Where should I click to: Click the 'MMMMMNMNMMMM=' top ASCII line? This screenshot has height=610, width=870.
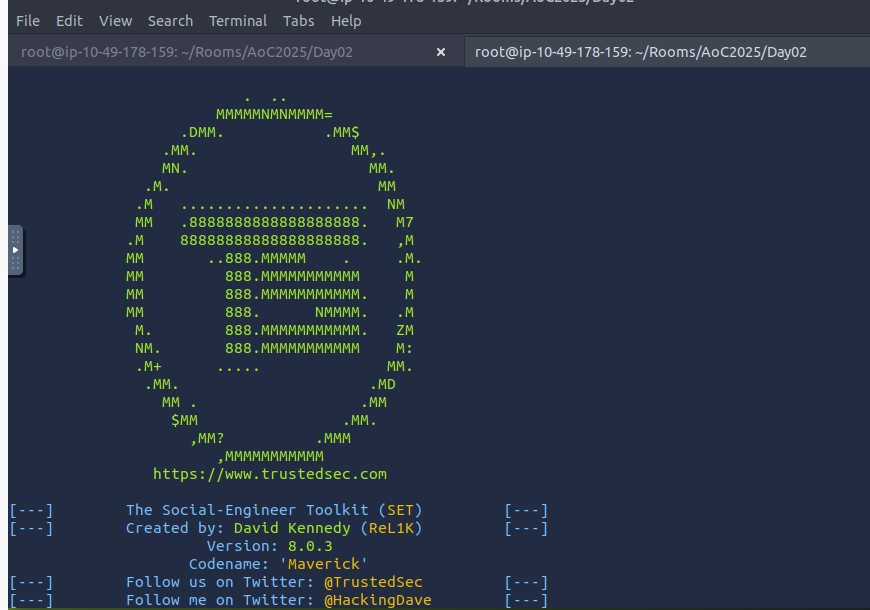pyautogui.click(x=274, y=114)
